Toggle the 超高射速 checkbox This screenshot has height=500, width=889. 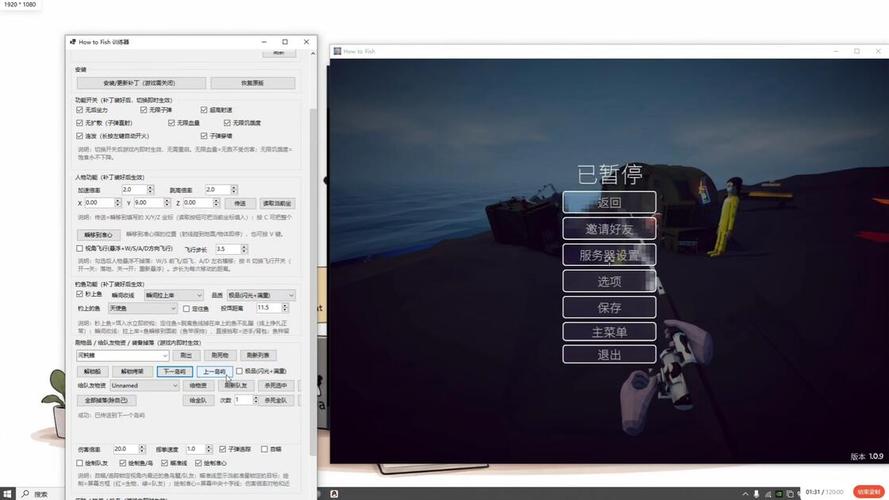[x=204, y=109]
